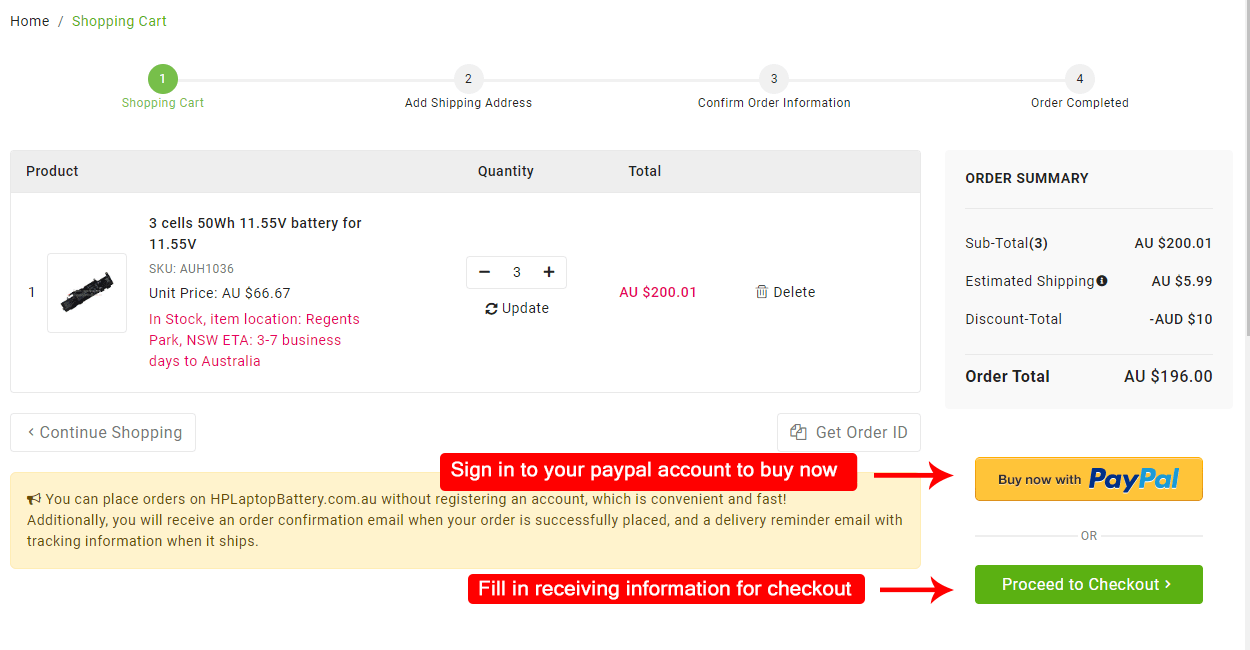Click the megaphone icon in notice
The image size is (1250, 650).
tap(34, 499)
